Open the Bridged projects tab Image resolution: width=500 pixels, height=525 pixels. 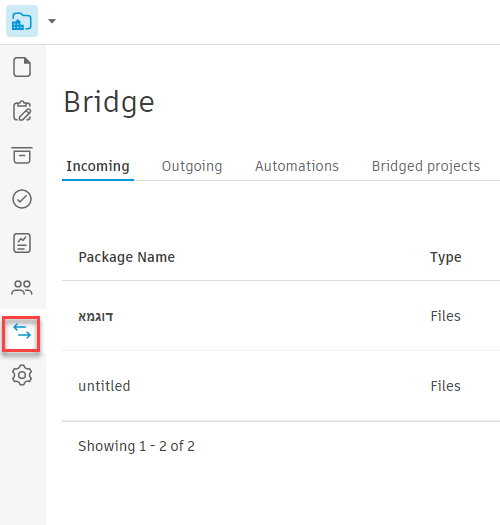pyautogui.click(x=426, y=166)
